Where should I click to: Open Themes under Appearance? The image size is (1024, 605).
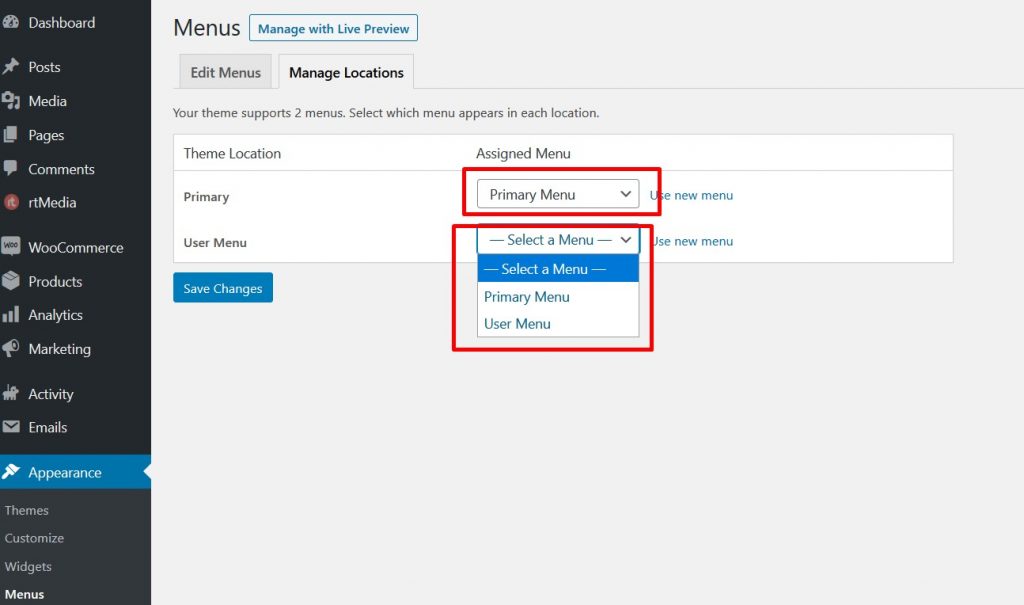point(26,510)
